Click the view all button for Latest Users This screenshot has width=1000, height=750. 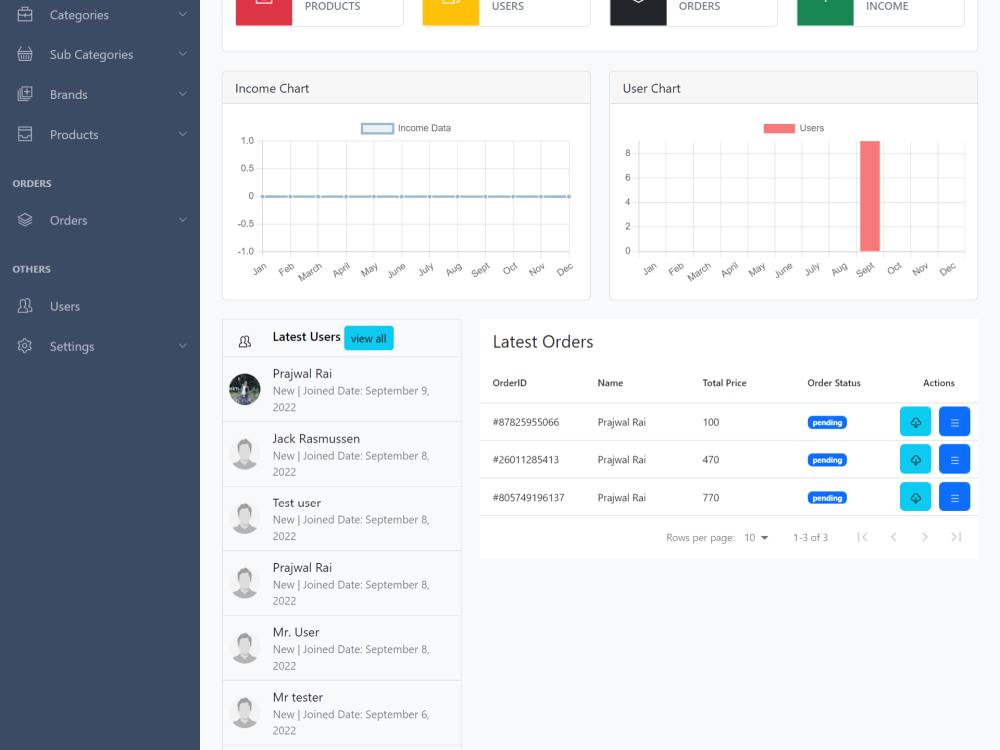[368, 338]
